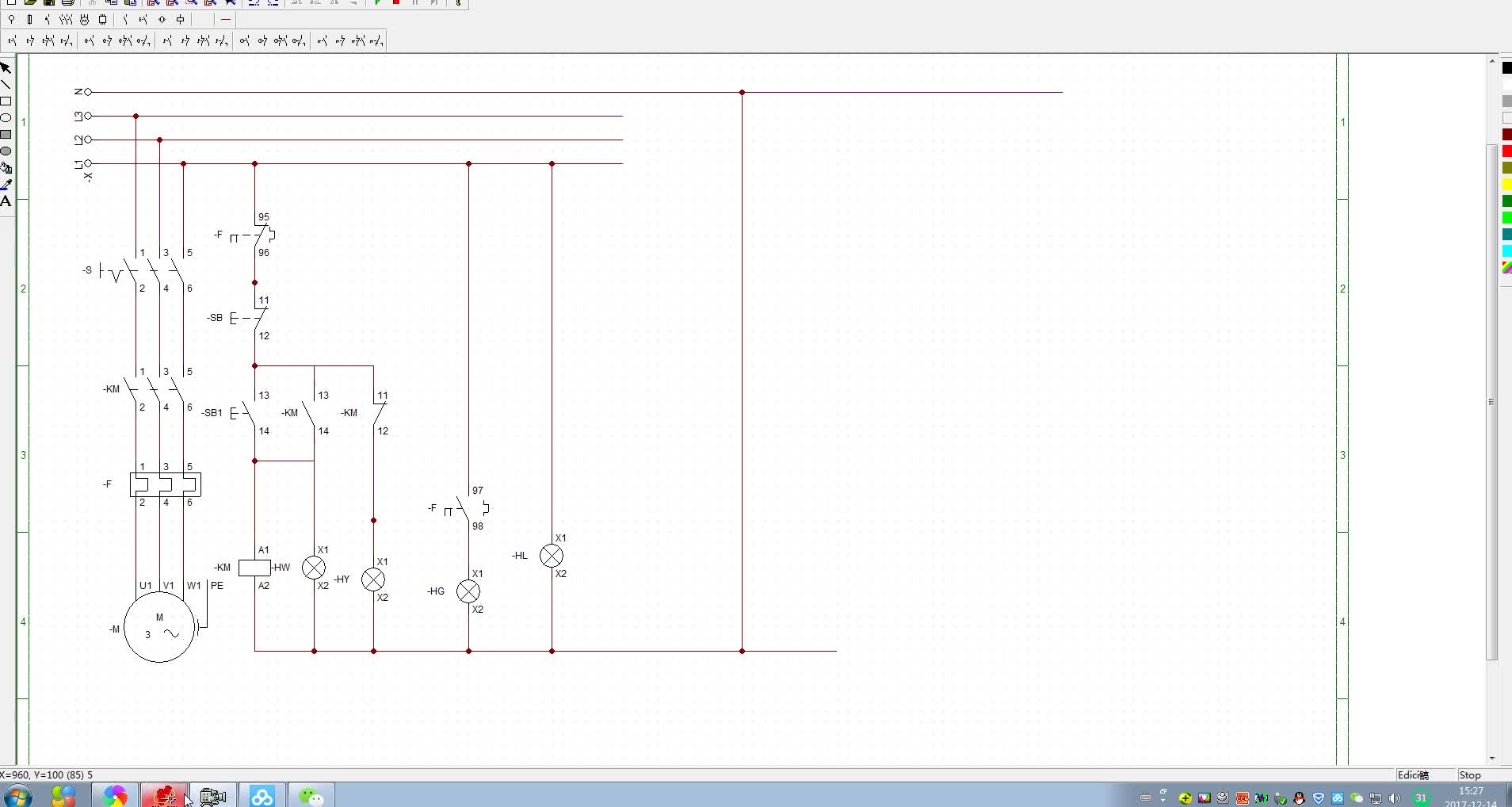Select the text tool labeled A
This screenshot has height=807, width=1512.
pyautogui.click(x=6, y=201)
